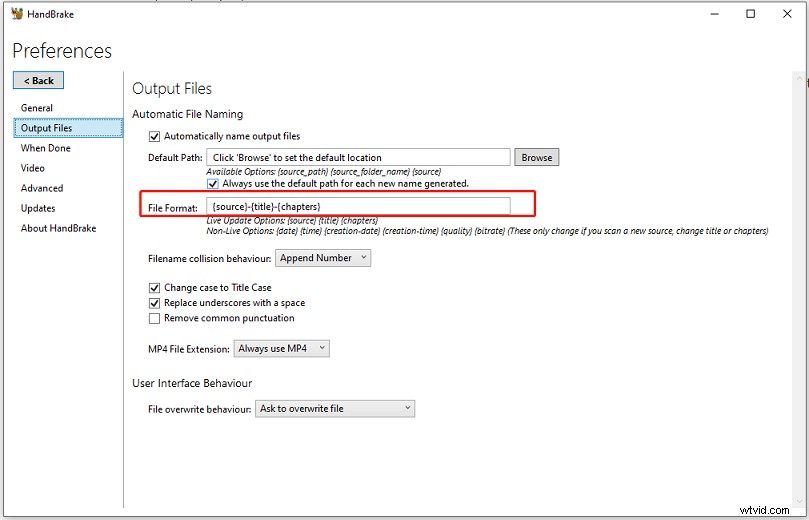Open the General preferences section
Screen dimensions: 809x520
point(37,108)
